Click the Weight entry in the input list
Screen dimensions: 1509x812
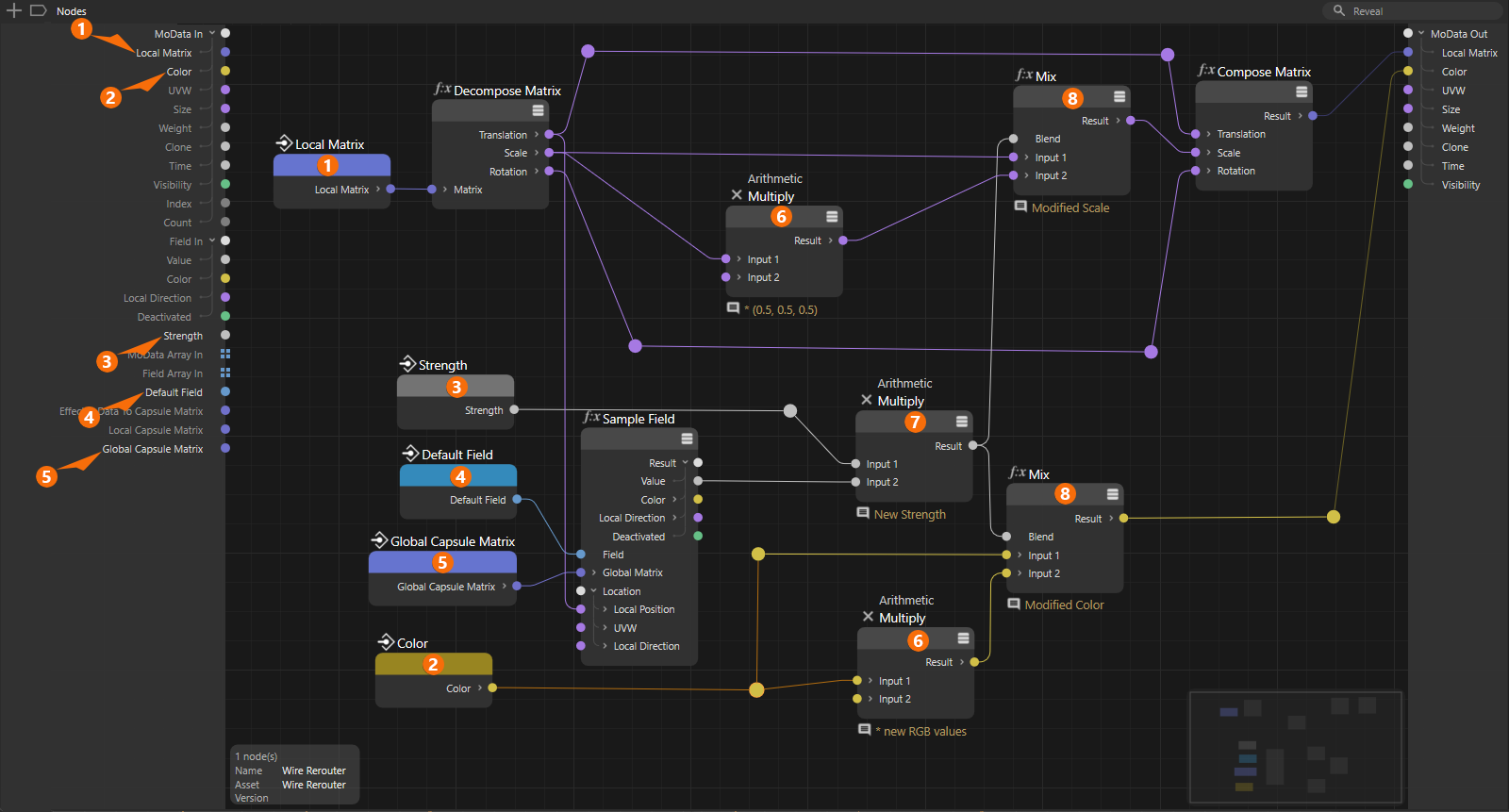point(174,128)
